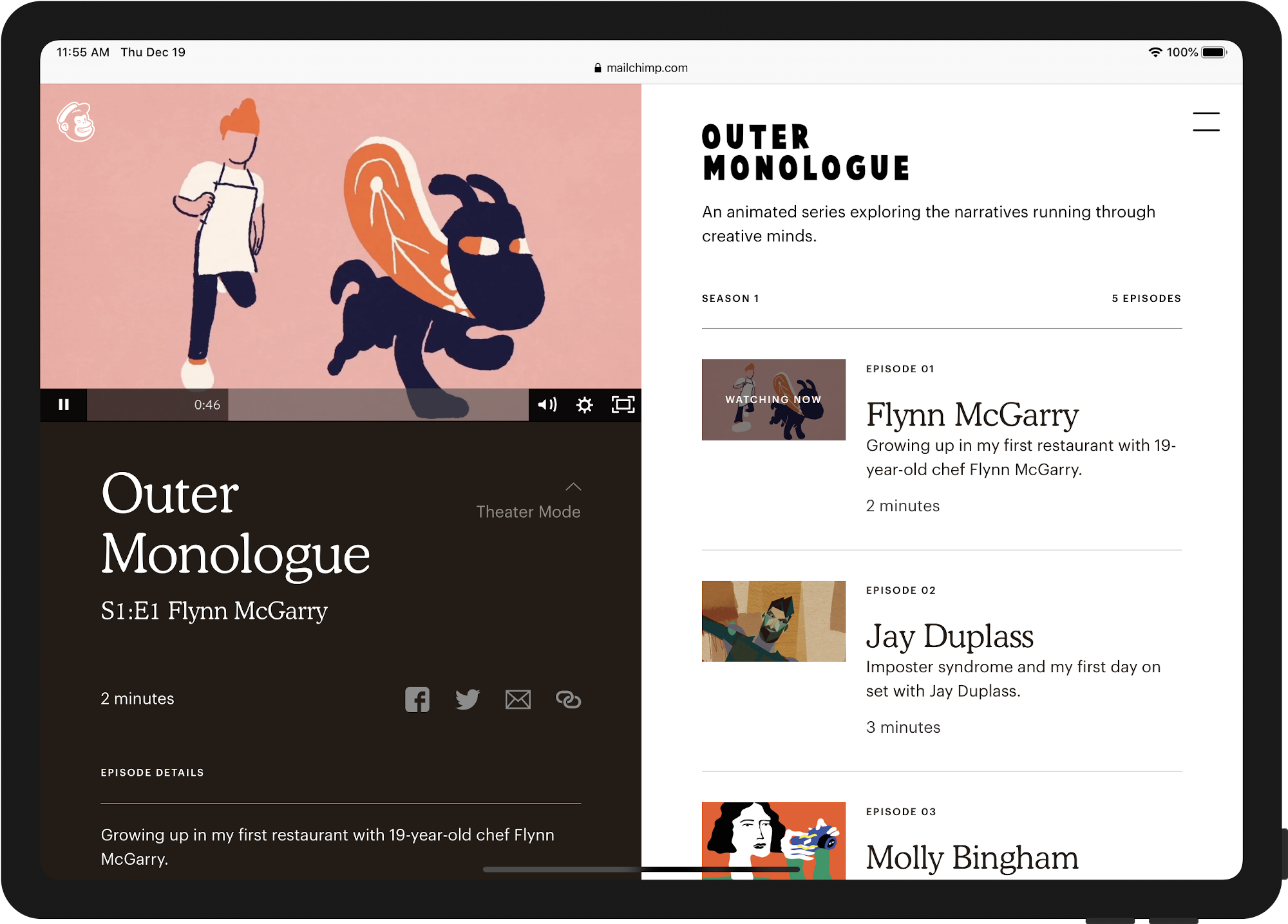Toggle Theater Mode
1288x924 pixels.
tap(528, 512)
